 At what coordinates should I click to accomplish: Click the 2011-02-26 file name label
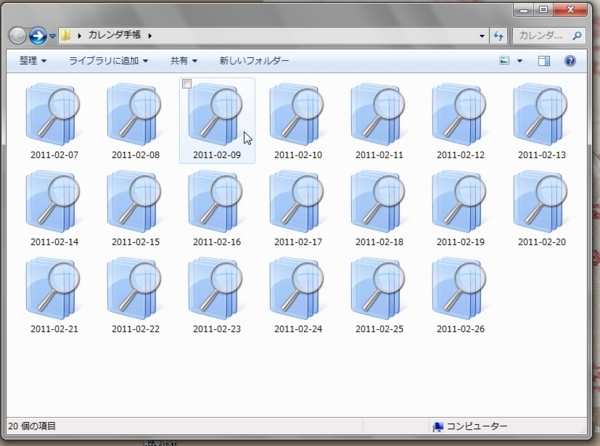coord(460,329)
